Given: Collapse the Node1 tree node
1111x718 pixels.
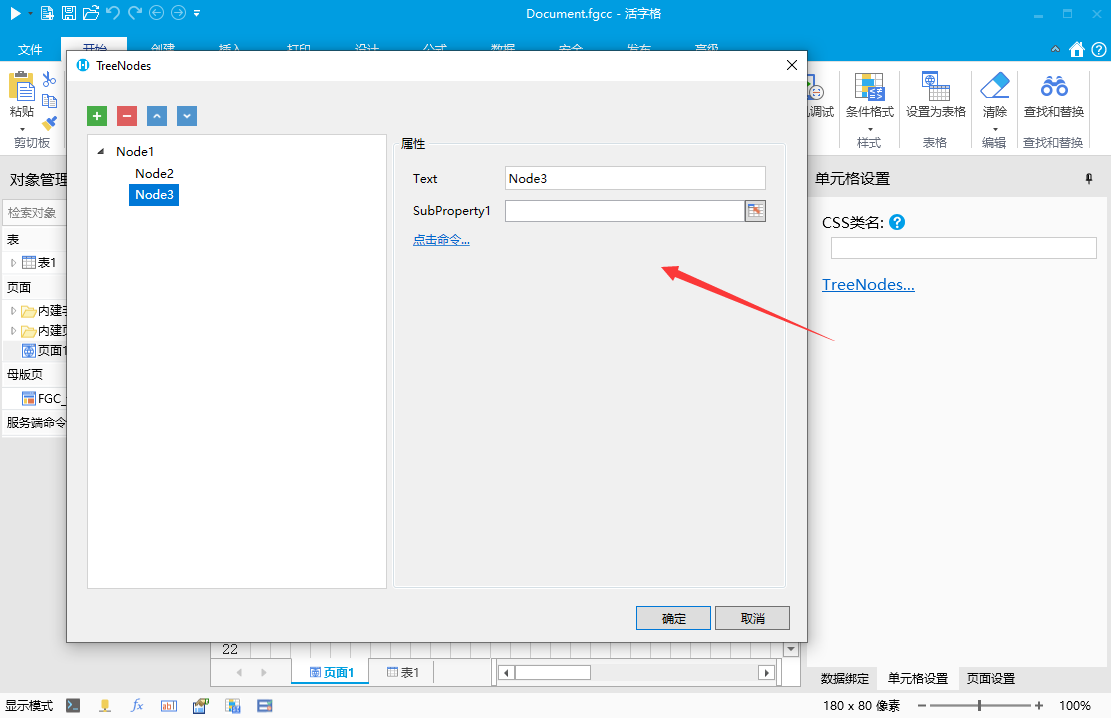Looking at the screenshot, I should [x=101, y=151].
